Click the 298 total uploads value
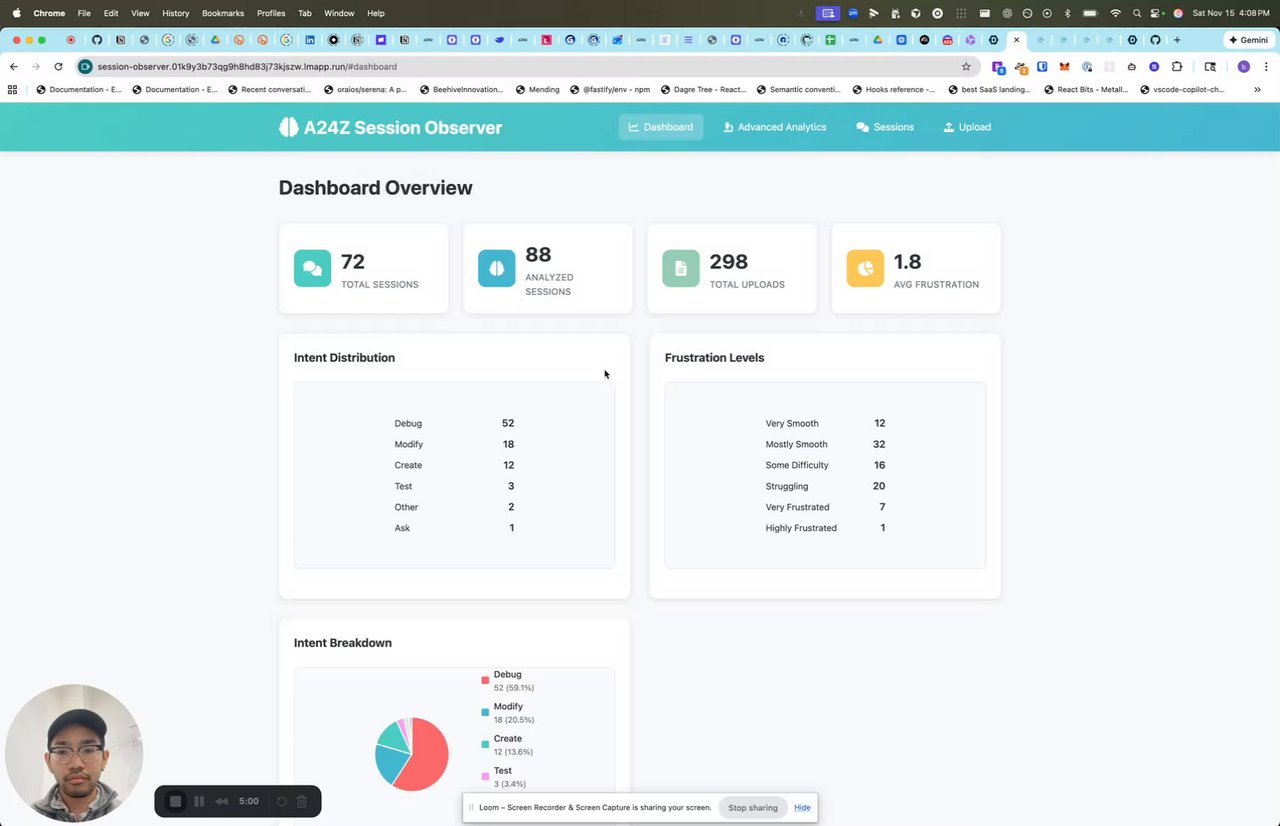Image resolution: width=1280 pixels, height=826 pixels. pos(729,261)
